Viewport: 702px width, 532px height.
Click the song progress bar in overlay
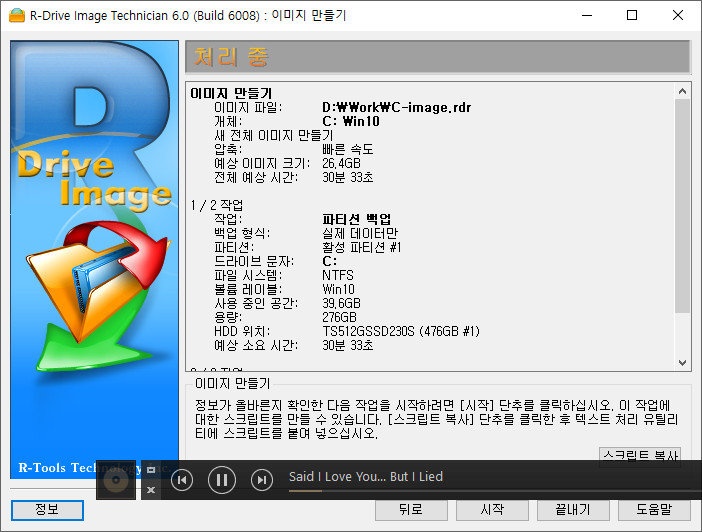[x=495, y=491]
